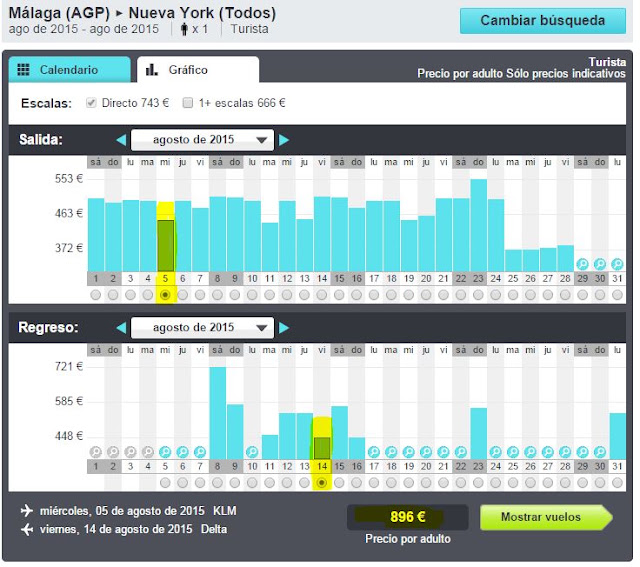Search return prices for August 26

click(530, 452)
